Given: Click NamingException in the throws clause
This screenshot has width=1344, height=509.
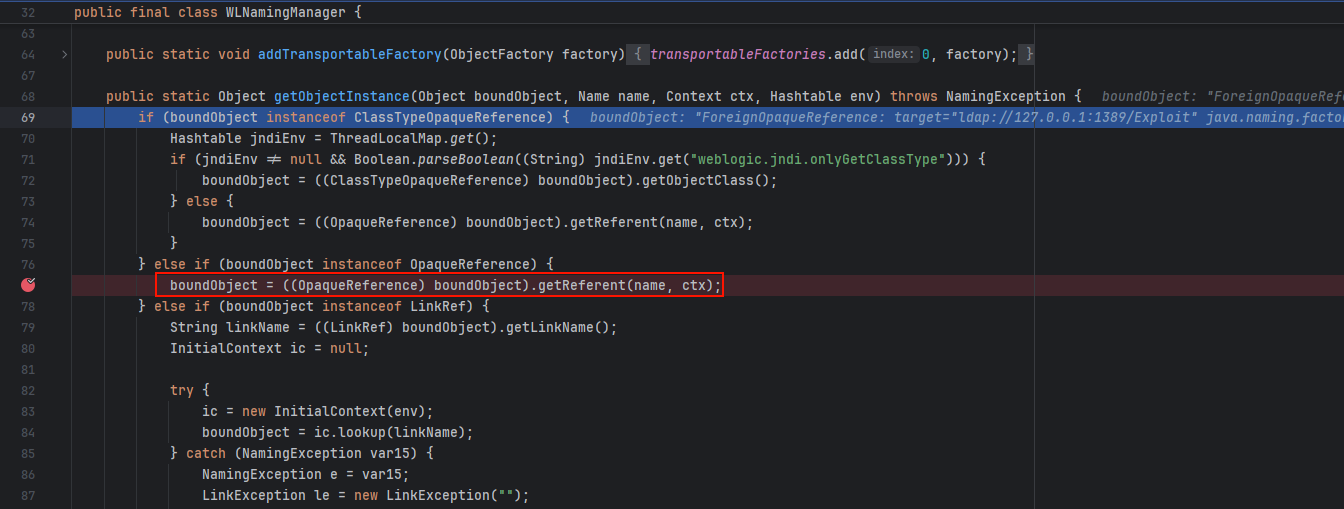Looking at the screenshot, I should 1006,96.
